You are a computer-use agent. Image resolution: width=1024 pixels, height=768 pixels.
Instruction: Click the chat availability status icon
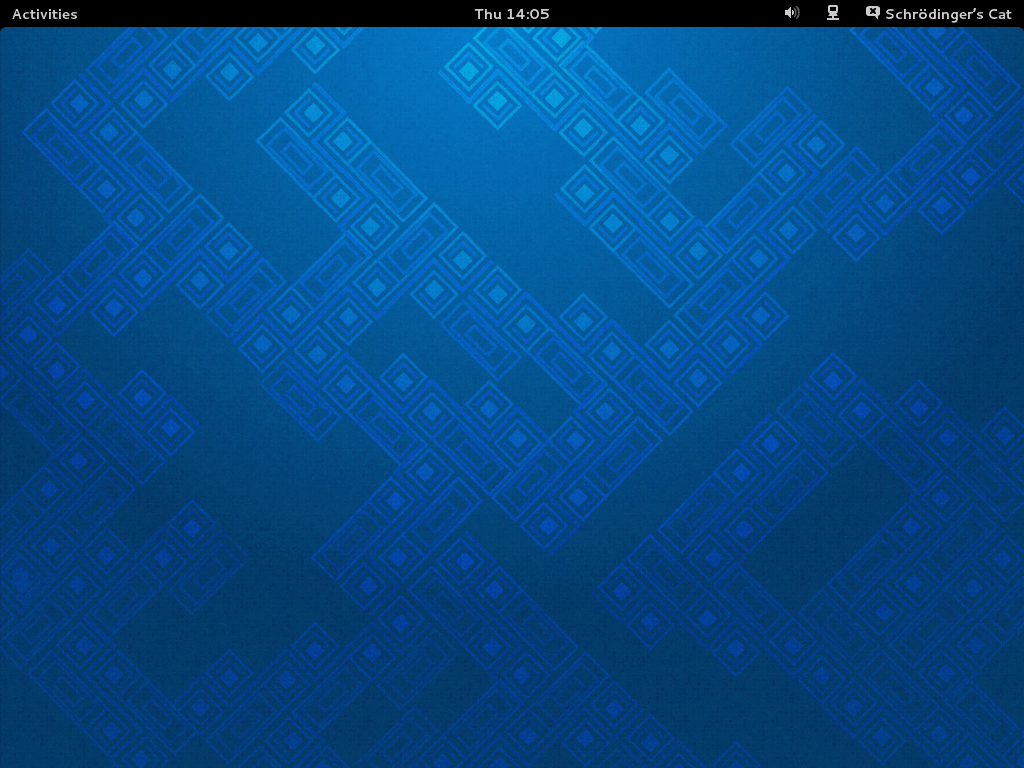pyautogui.click(x=872, y=13)
